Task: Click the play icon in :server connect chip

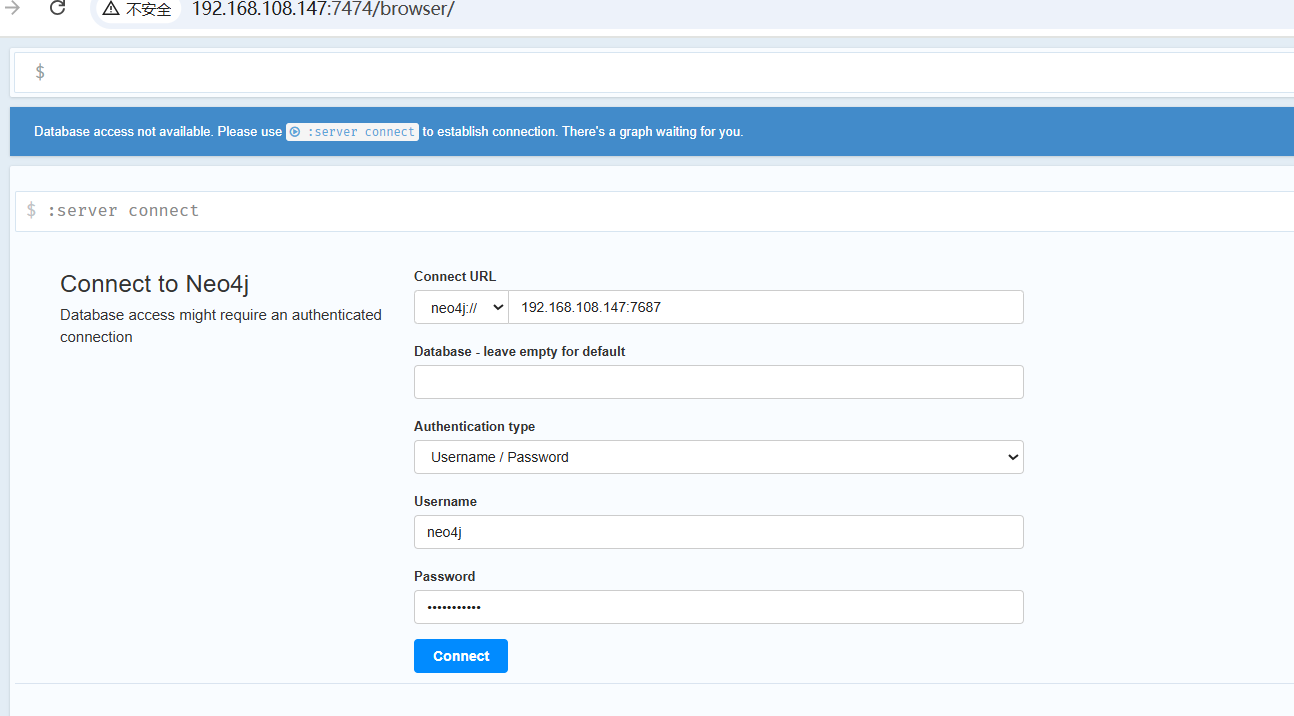Action: (x=296, y=132)
